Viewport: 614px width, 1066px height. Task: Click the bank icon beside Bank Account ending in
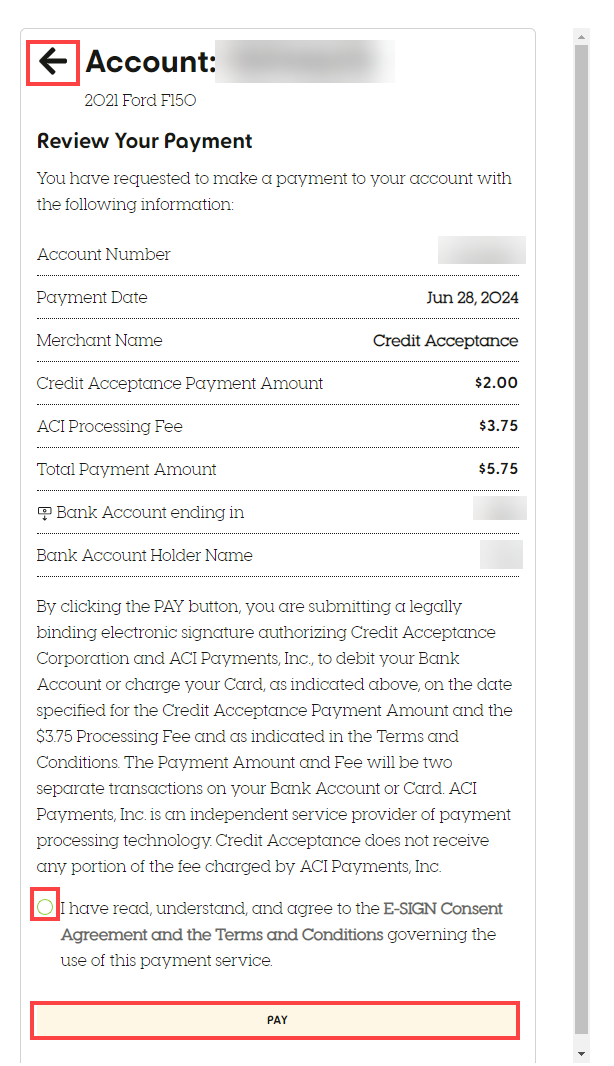tap(44, 513)
